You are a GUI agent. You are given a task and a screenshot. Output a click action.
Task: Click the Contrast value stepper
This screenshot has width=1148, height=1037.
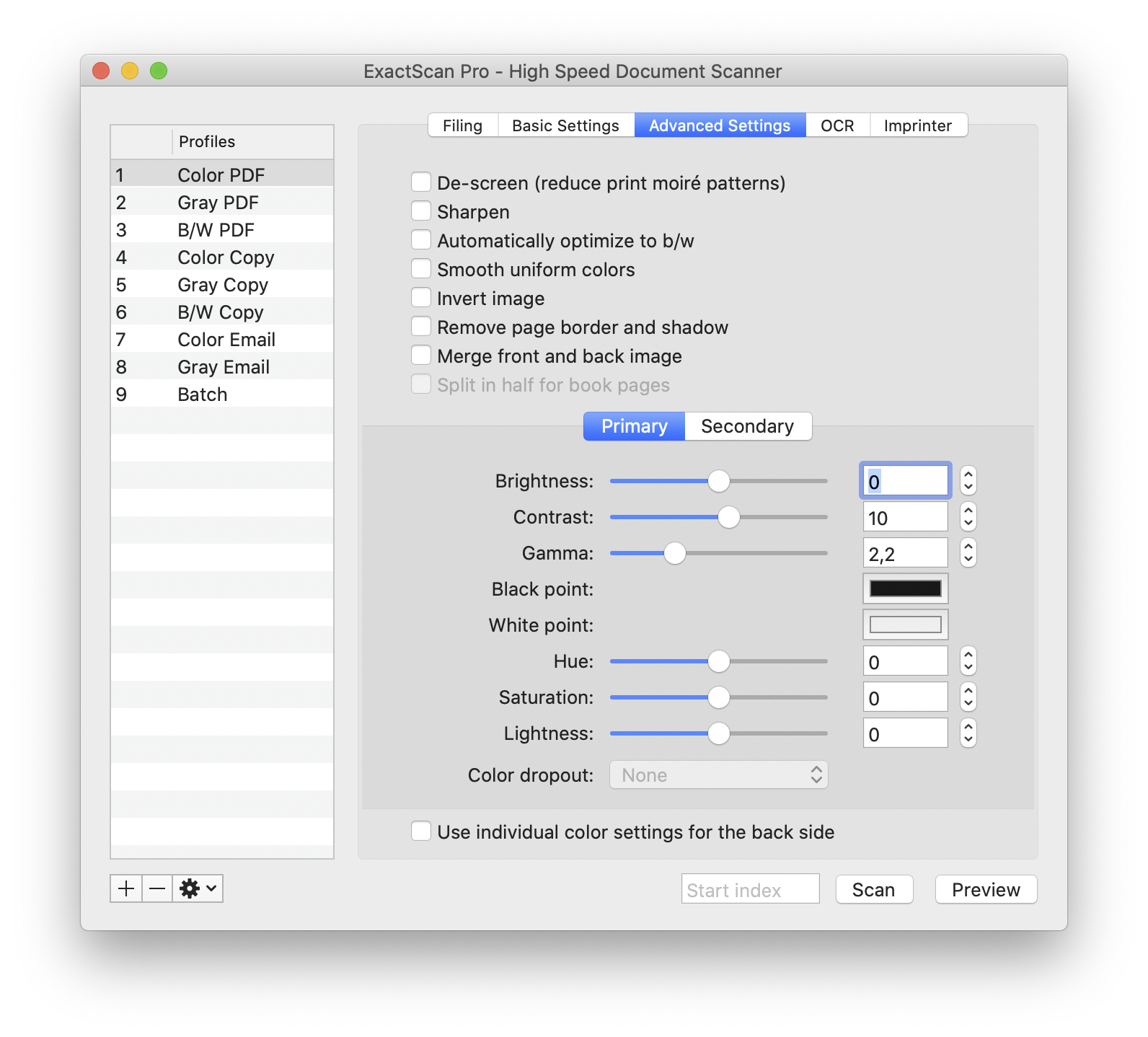[x=968, y=516]
